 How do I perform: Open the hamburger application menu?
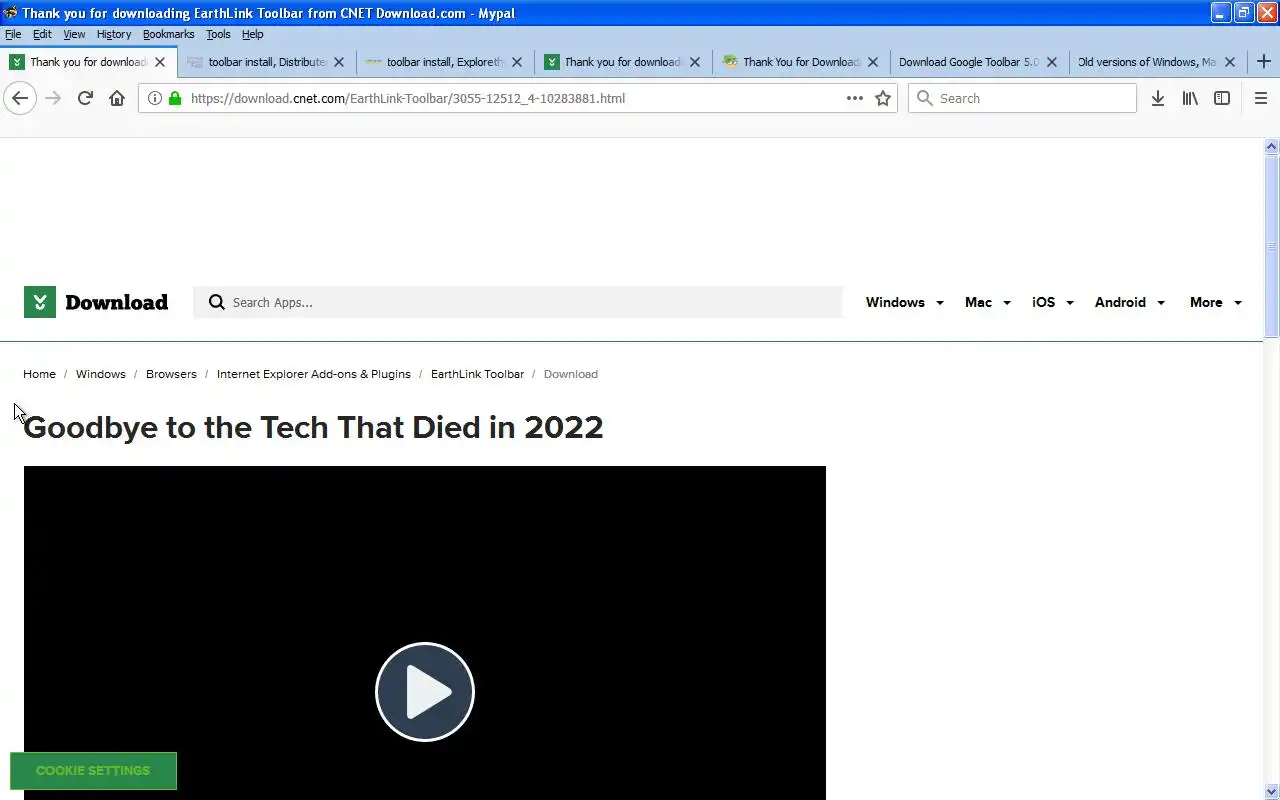[x=1260, y=98]
